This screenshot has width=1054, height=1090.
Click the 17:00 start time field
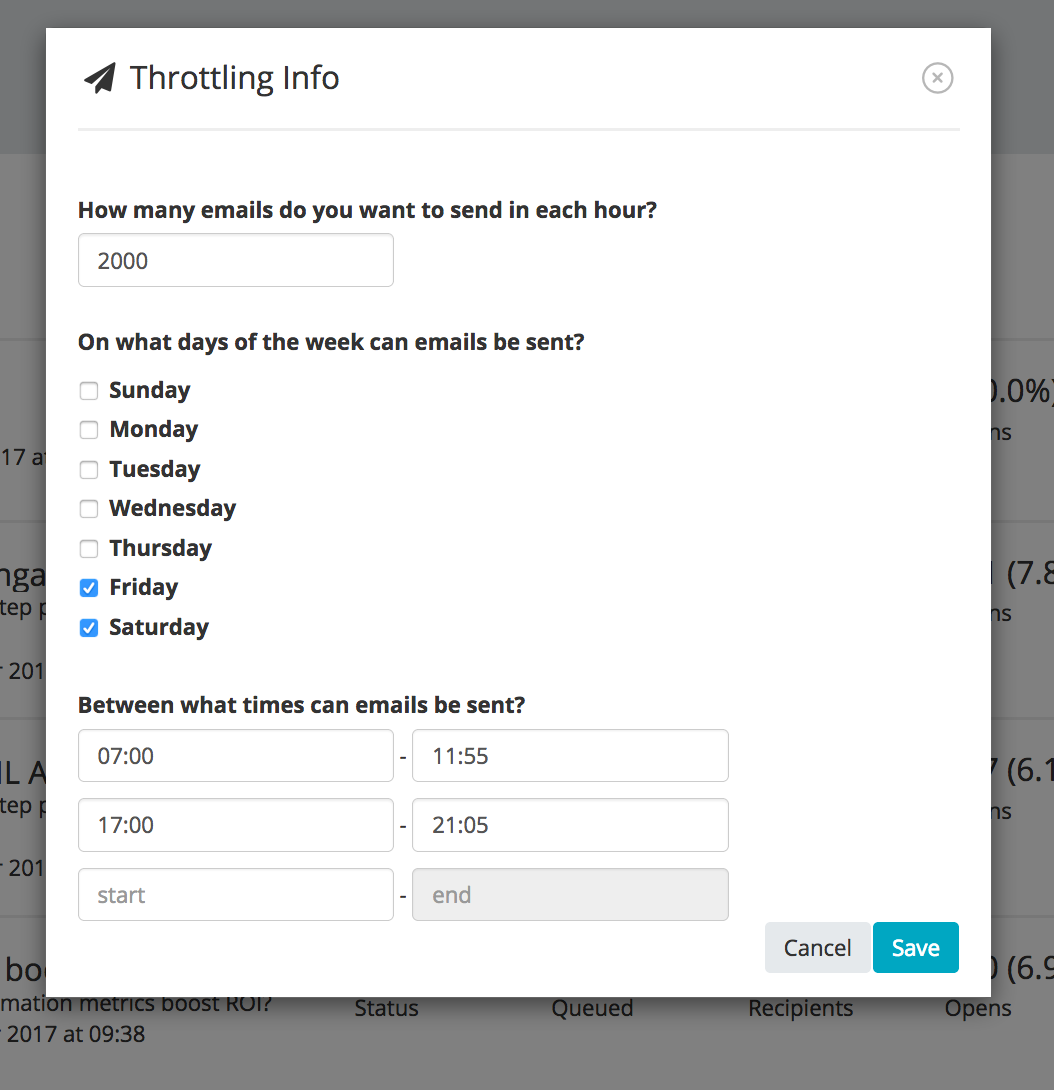pos(236,825)
